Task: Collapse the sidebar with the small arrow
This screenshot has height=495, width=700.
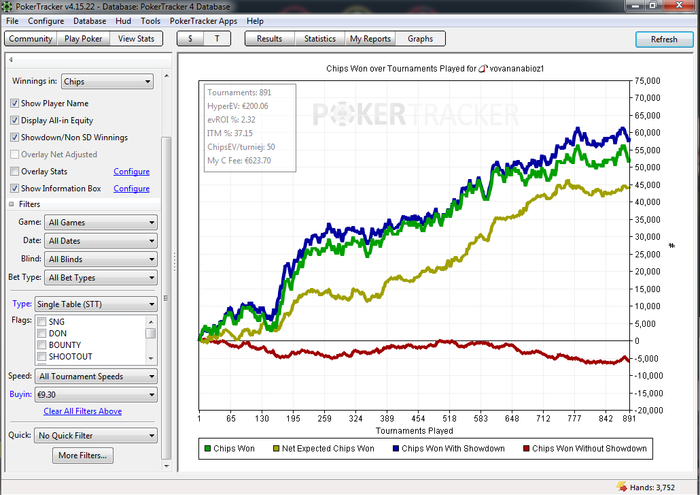Action: (11, 59)
